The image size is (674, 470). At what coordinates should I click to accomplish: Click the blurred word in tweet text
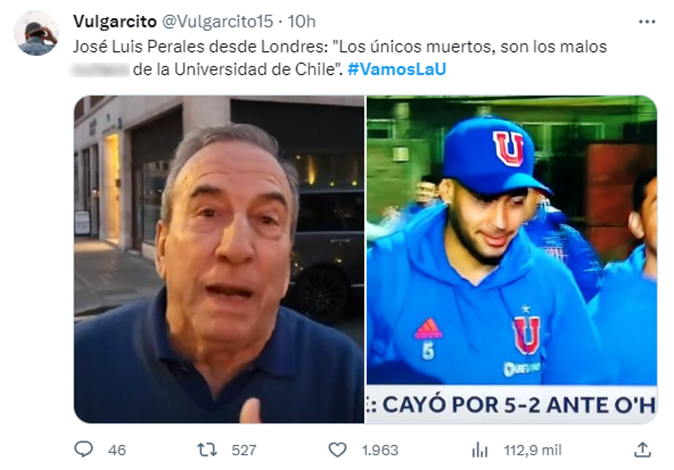pos(100,69)
